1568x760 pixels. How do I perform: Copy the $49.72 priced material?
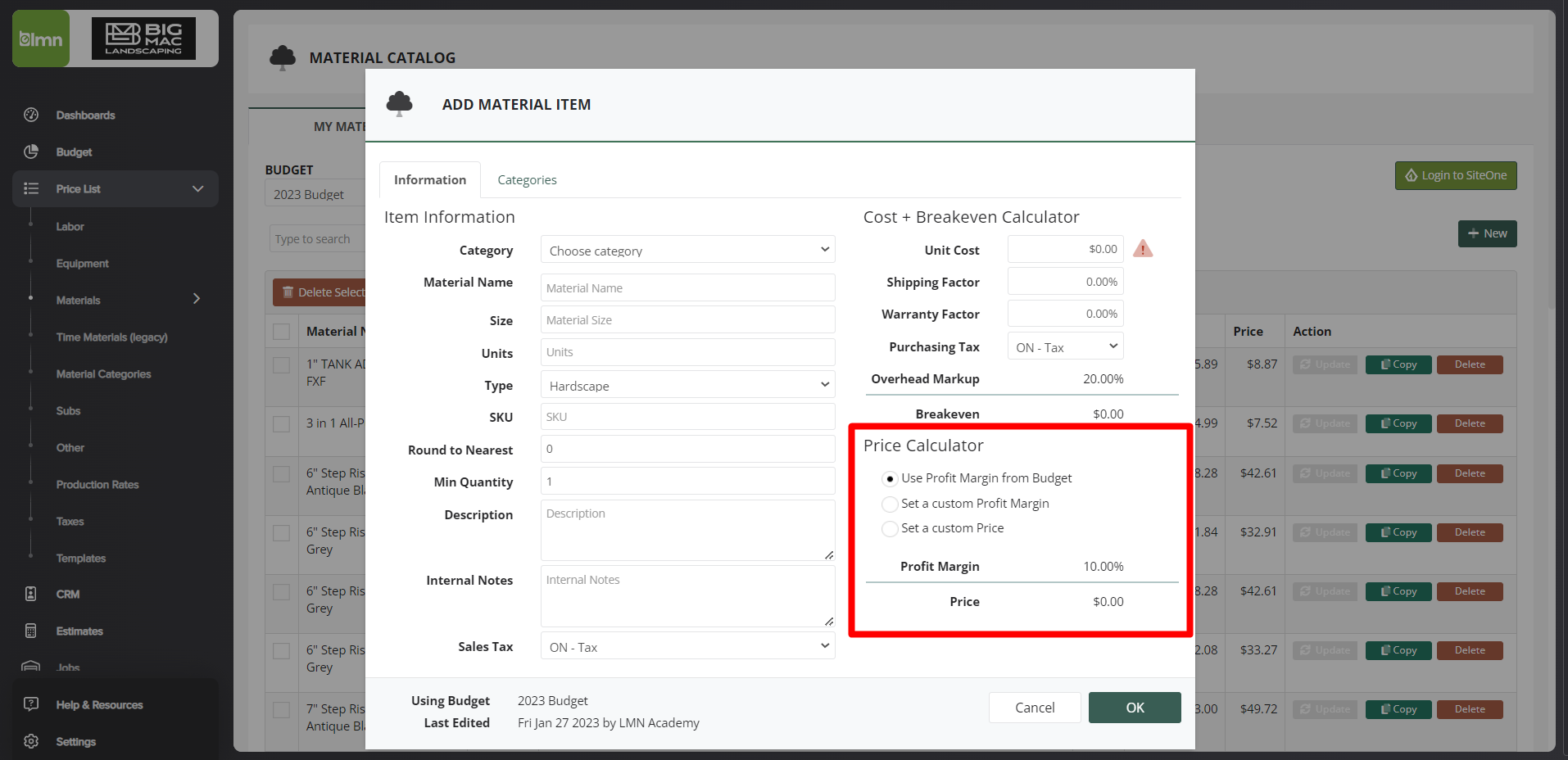[1398, 709]
